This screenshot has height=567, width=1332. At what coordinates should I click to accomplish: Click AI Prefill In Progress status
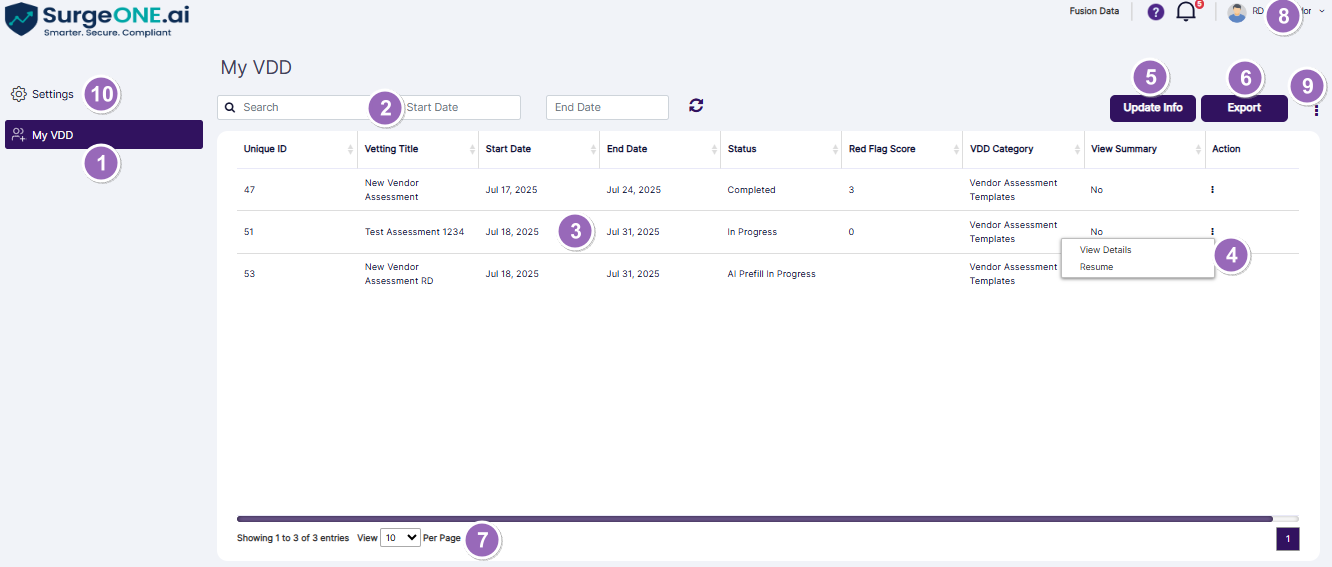(771, 274)
